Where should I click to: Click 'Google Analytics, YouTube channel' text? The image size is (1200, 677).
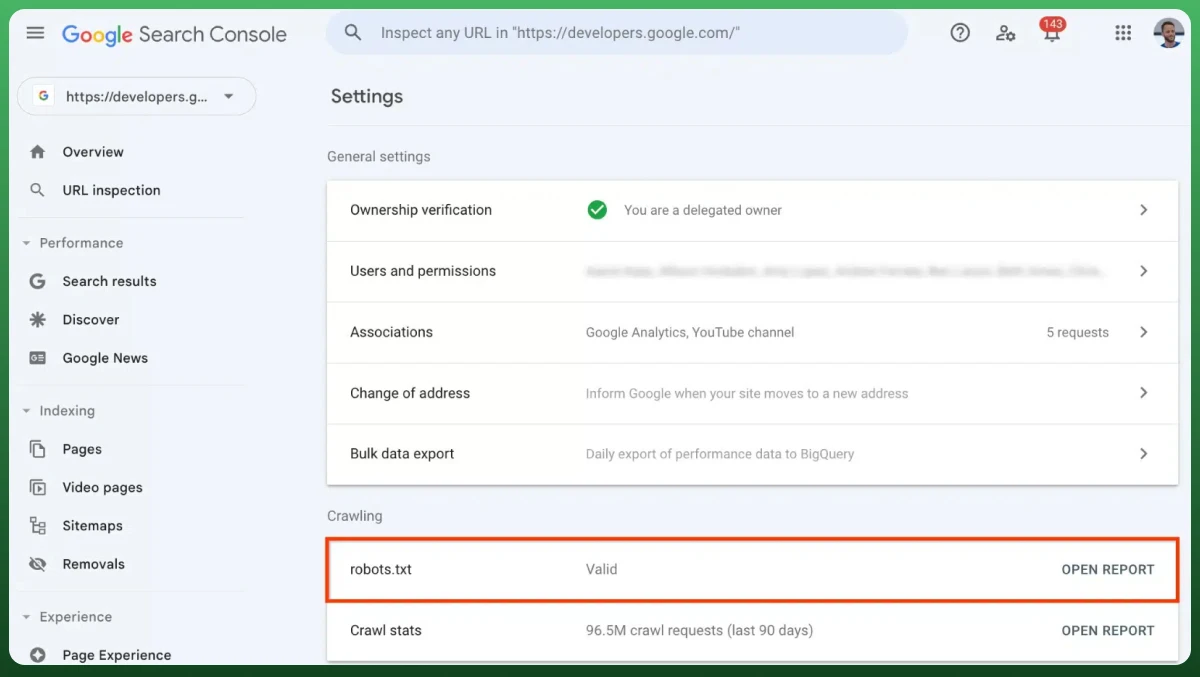[690, 332]
